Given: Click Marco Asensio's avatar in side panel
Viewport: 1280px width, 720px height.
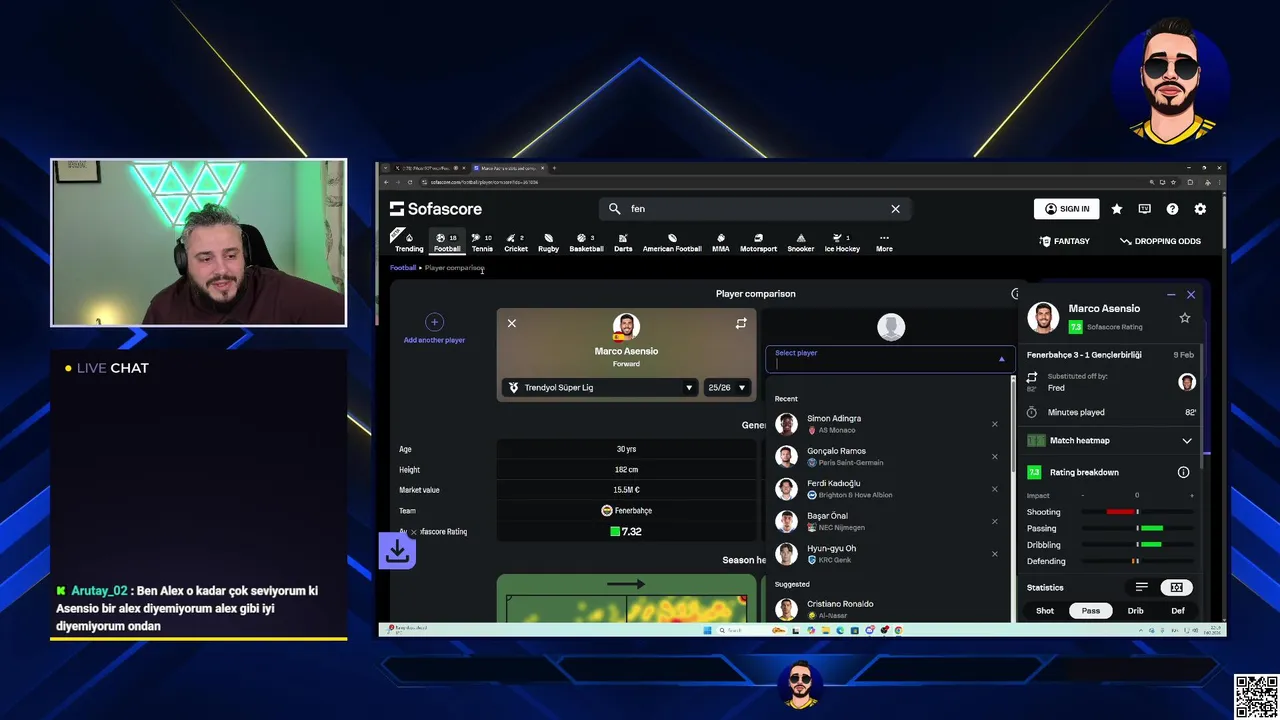Looking at the screenshot, I should click(x=1043, y=317).
